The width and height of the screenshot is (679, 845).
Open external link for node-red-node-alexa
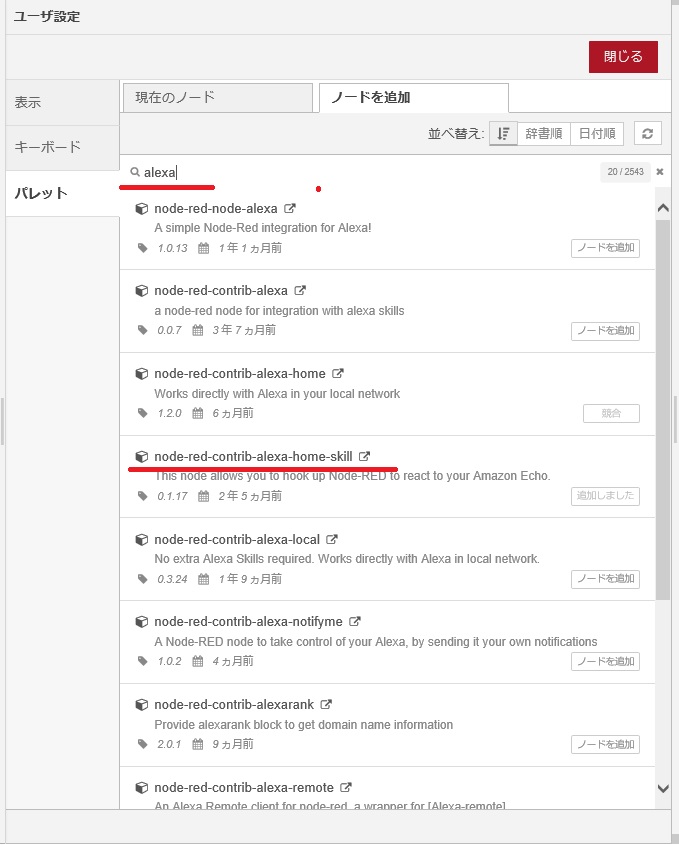coord(290,208)
